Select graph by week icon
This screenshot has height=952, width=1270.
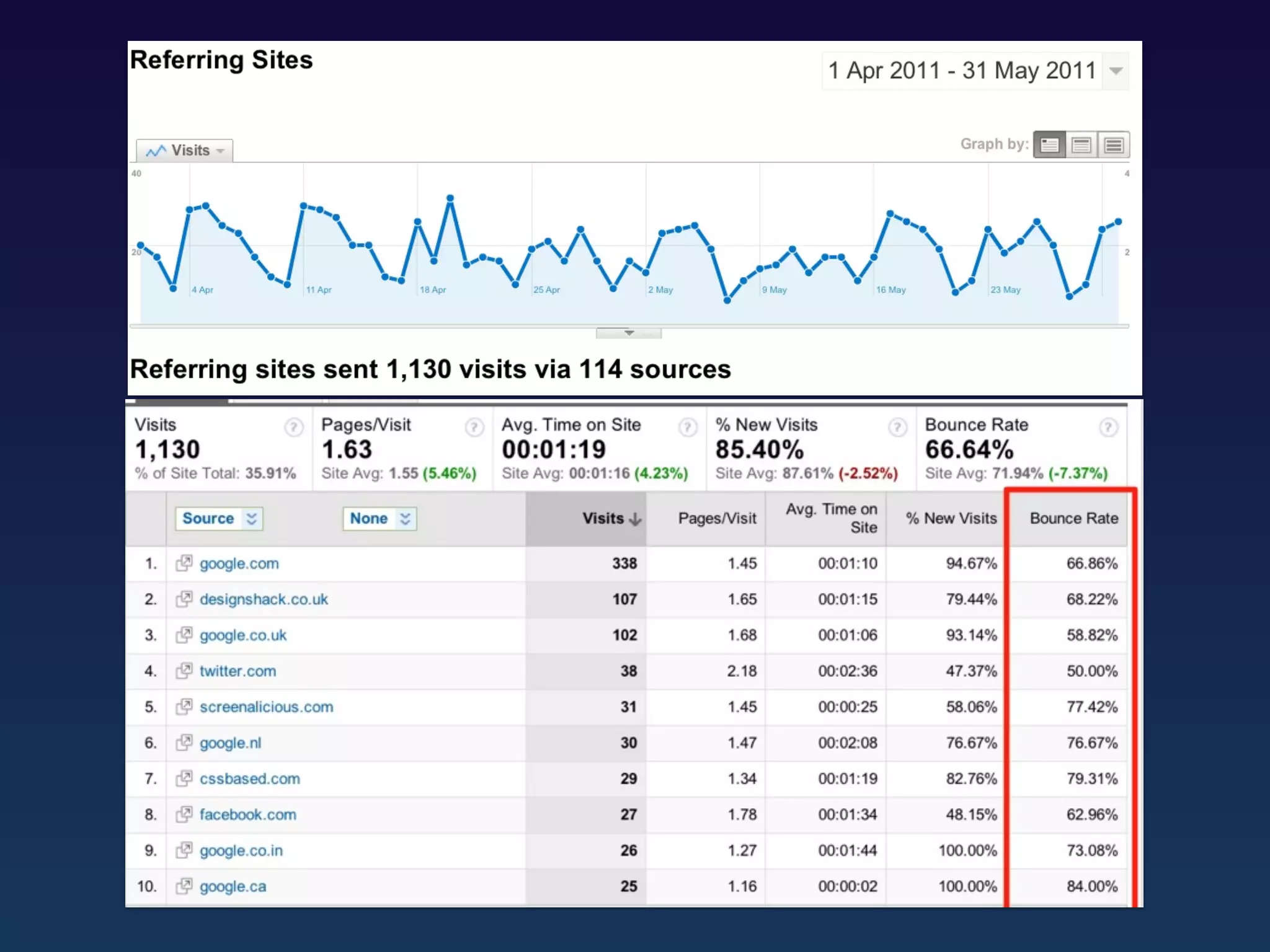pyautogui.click(x=1081, y=145)
